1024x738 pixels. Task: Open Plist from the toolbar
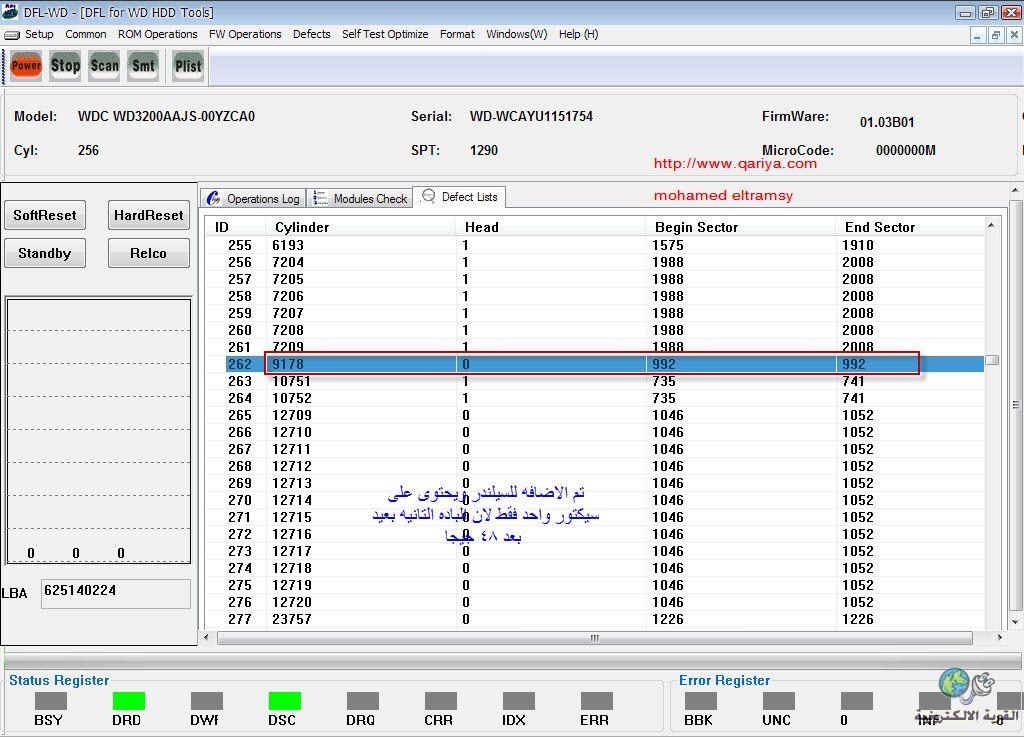coord(188,66)
